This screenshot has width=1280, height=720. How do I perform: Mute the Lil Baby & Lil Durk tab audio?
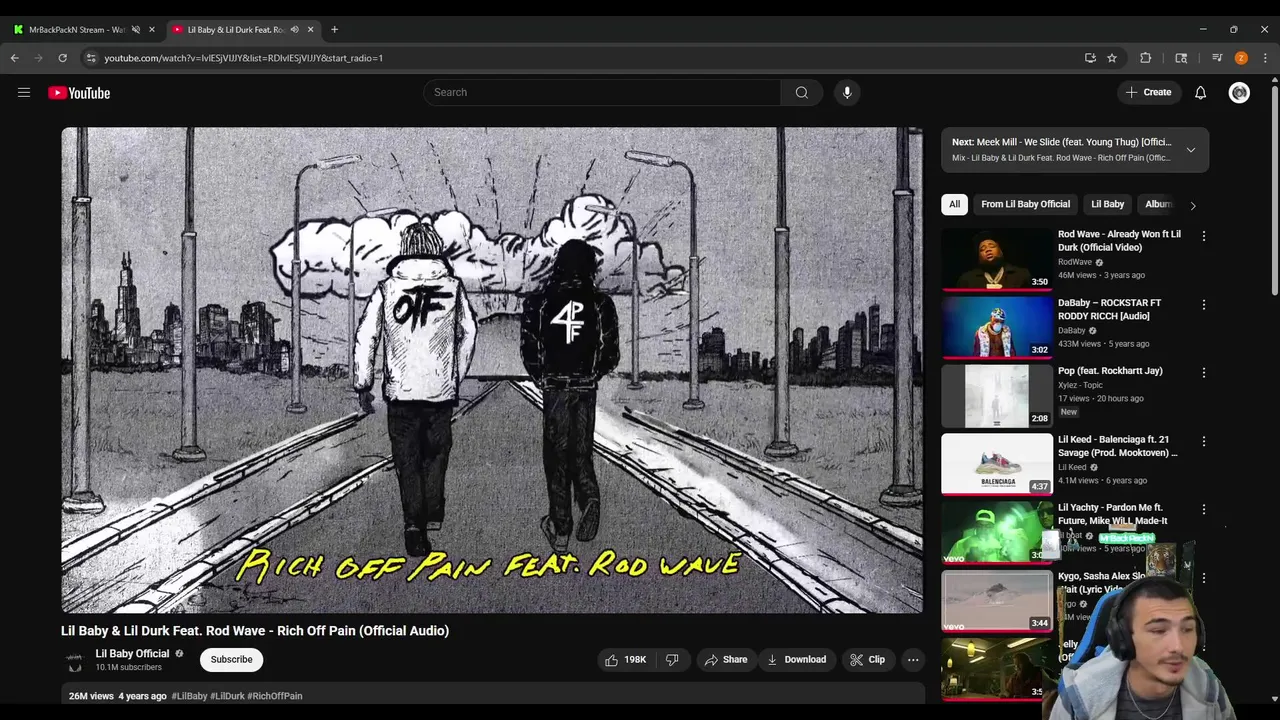[294, 29]
